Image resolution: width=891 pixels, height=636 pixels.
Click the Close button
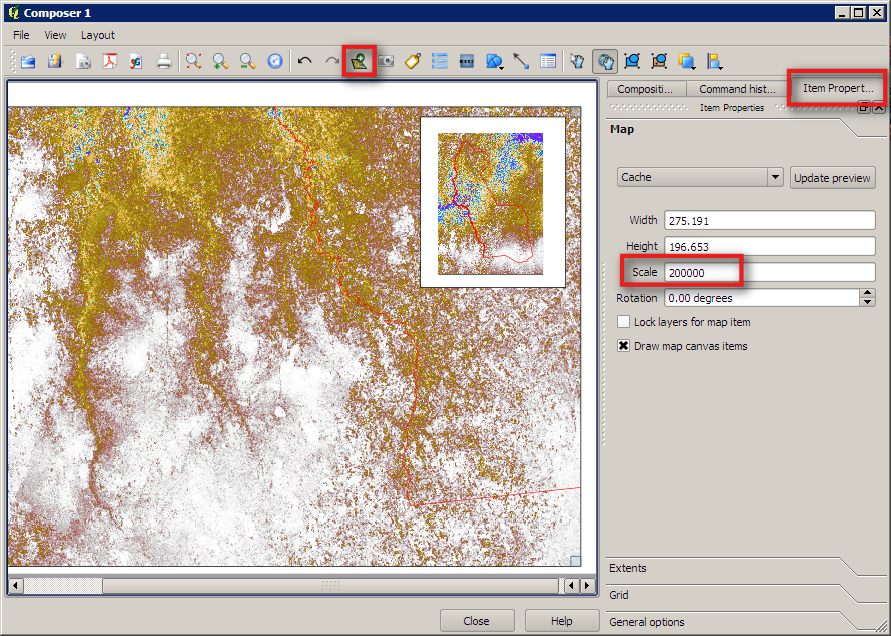(x=477, y=620)
